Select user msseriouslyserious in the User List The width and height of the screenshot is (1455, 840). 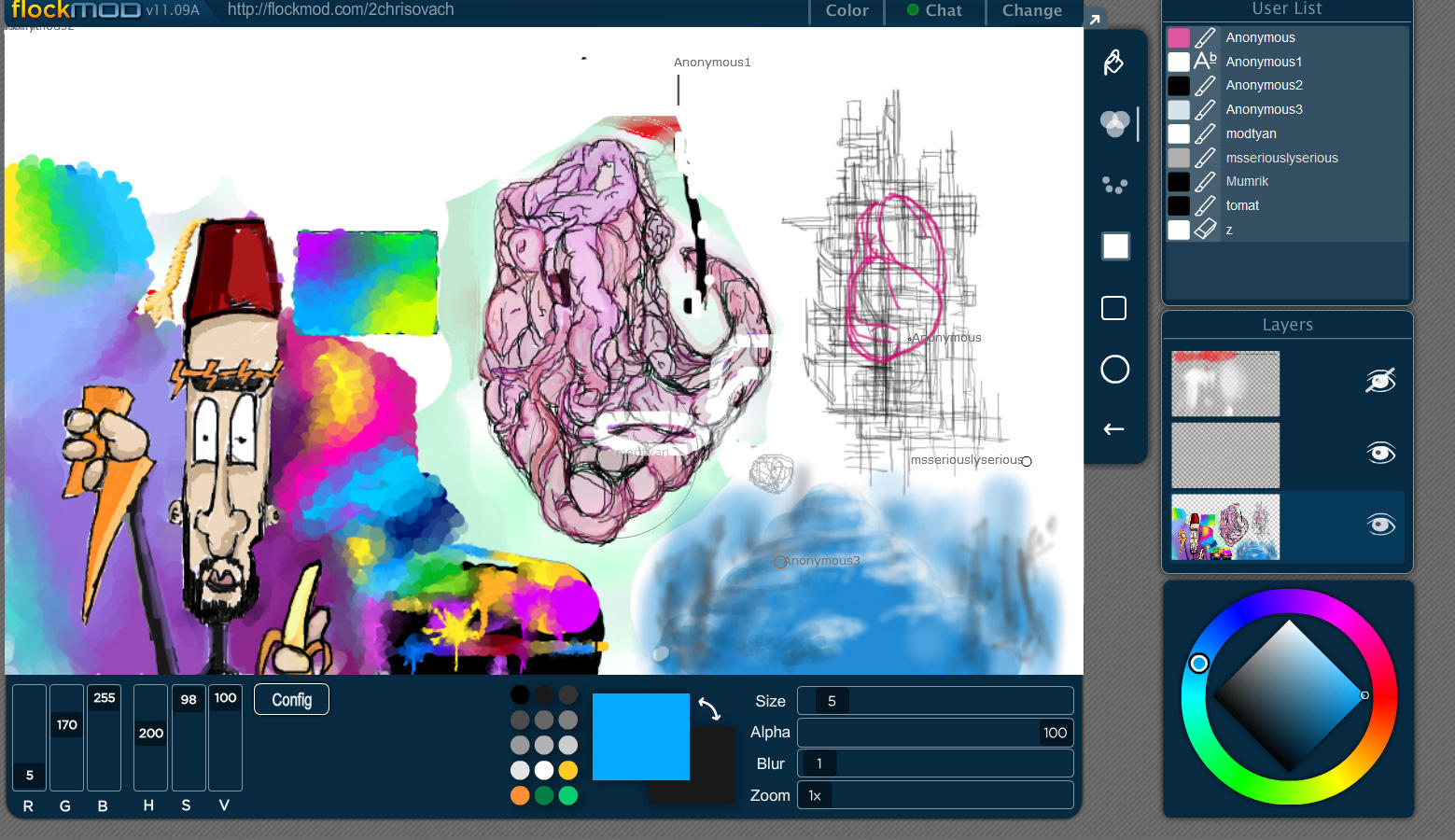click(x=1281, y=158)
